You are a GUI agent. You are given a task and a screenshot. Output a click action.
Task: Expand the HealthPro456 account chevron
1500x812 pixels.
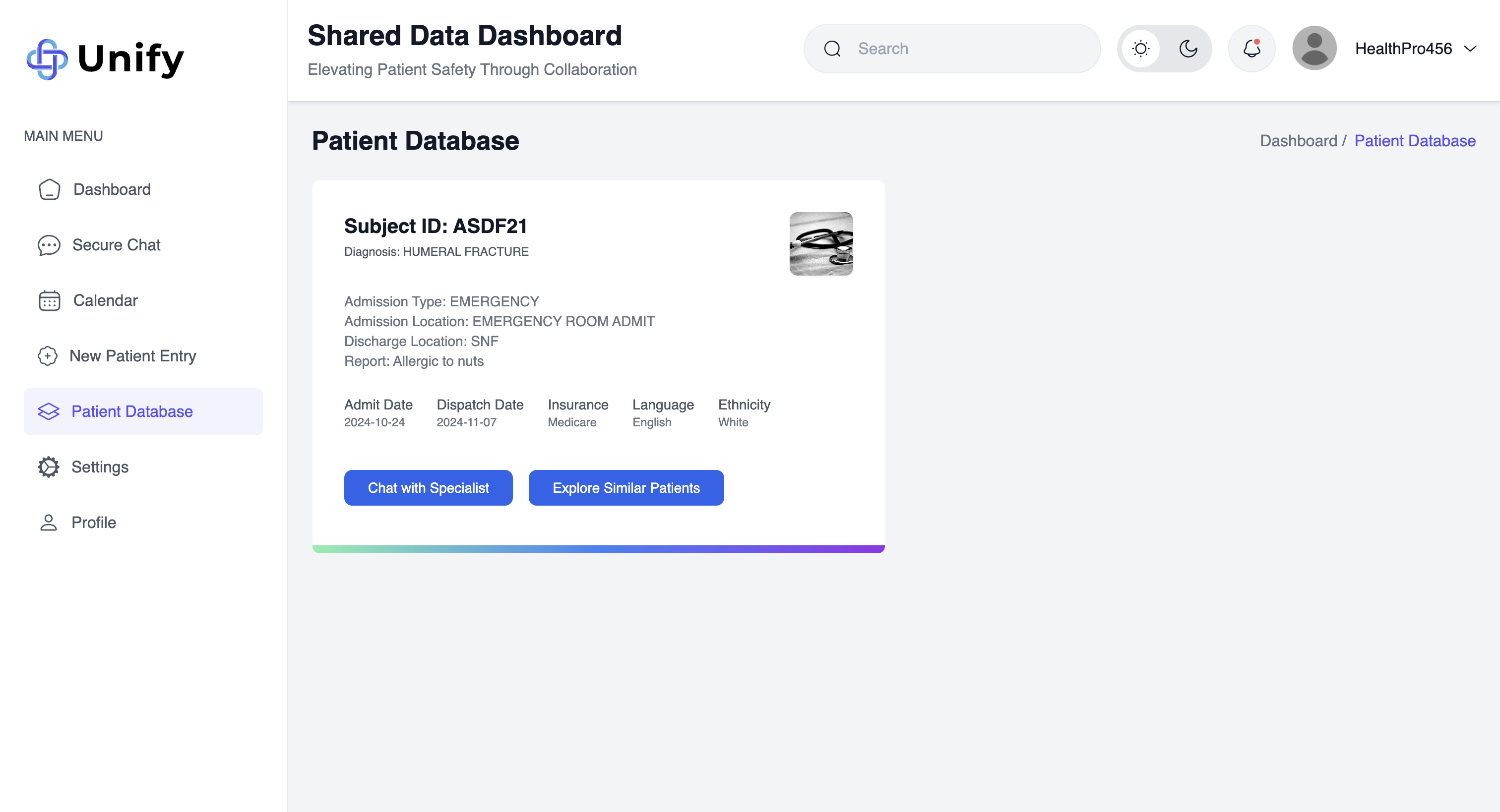pyautogui.click(x=1470, y=49)
